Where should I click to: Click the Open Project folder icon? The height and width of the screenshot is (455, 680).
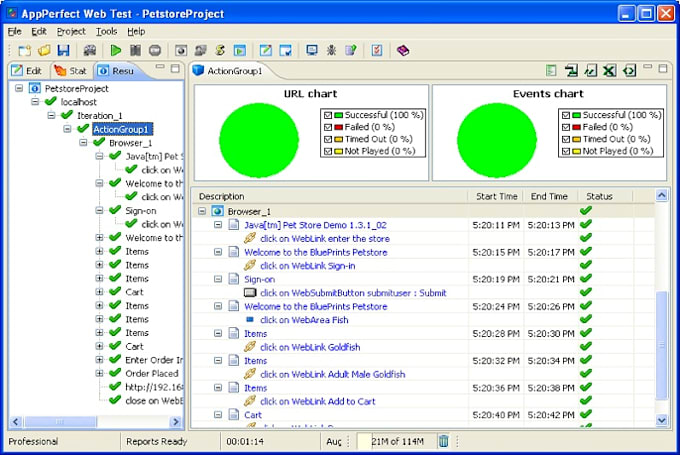44,50
